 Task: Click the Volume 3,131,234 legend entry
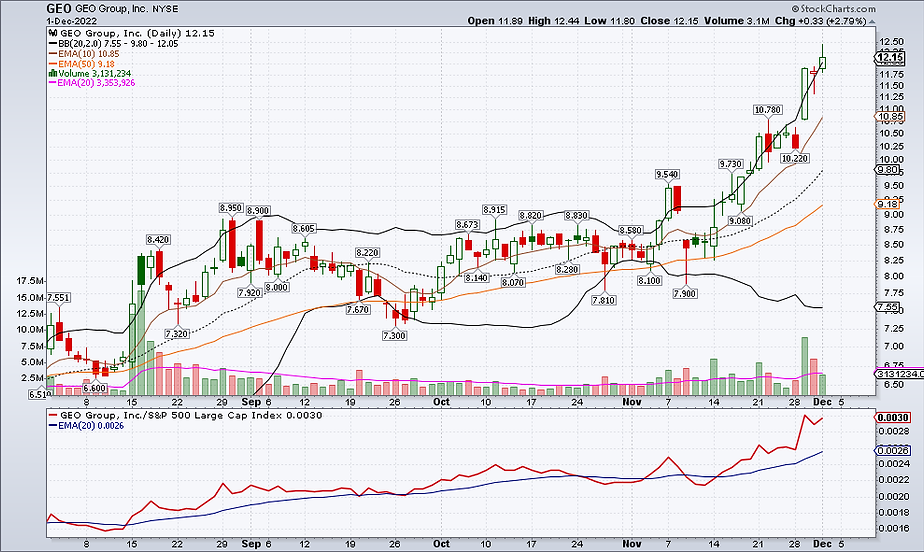point(94,74)
